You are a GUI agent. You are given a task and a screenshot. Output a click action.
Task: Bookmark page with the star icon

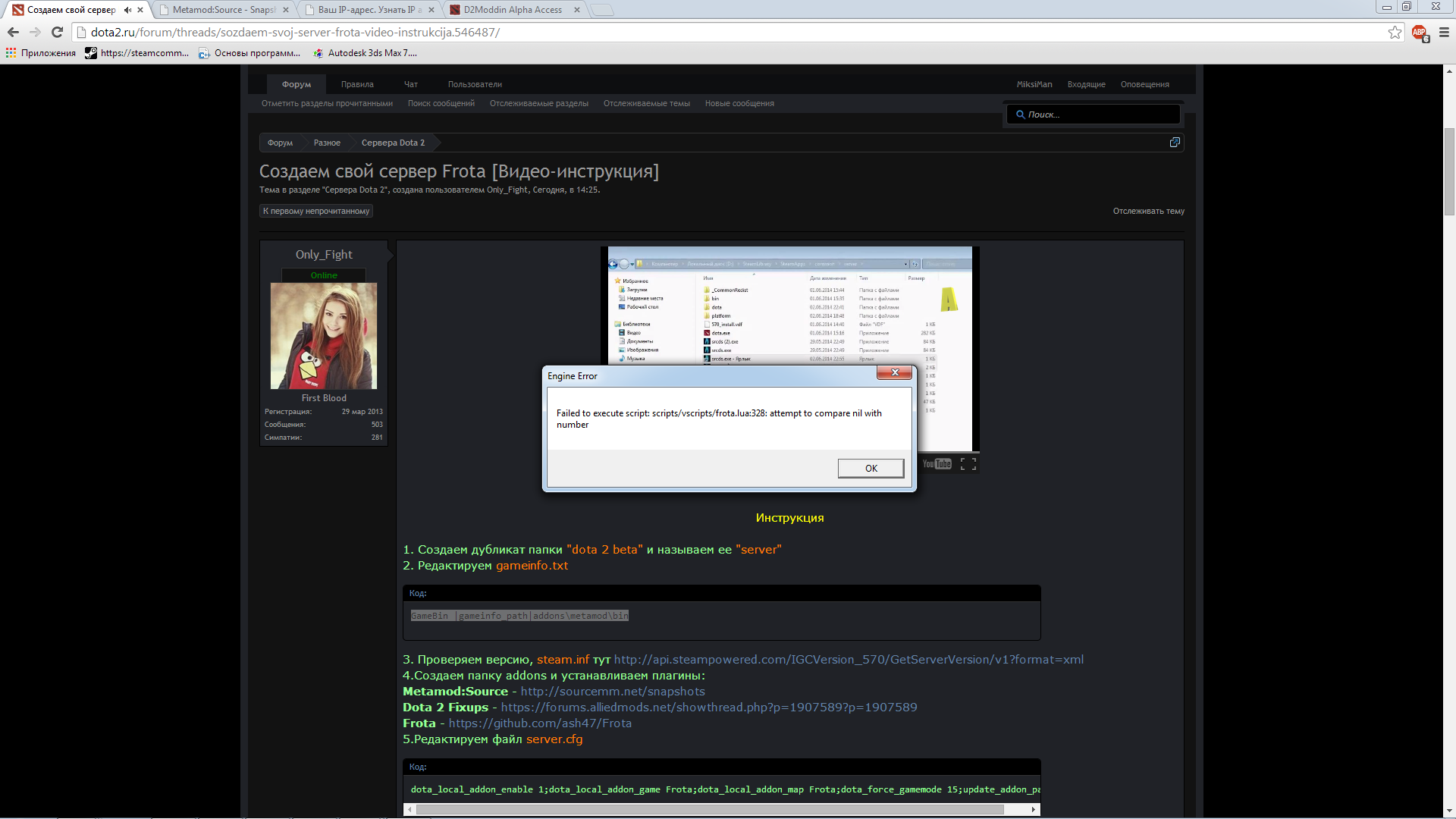[x=1395, y=32]
